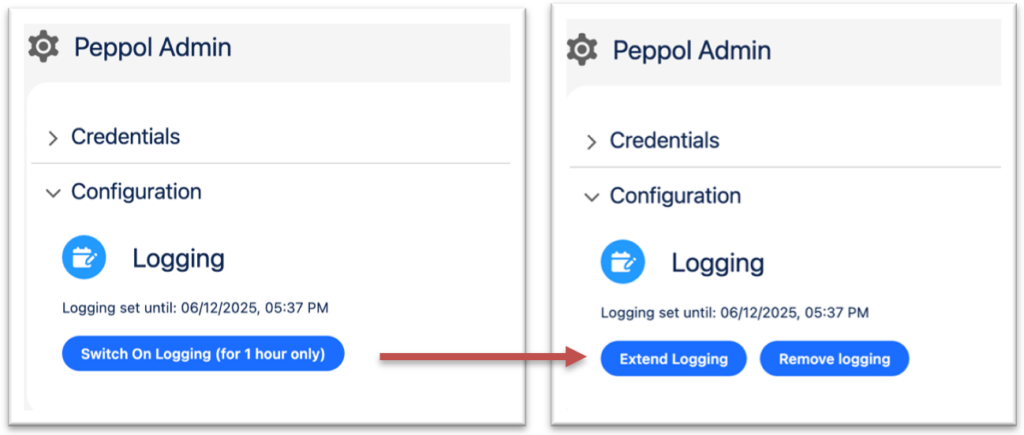Image resolution: width=1024 pixels, height=435 pixels.
Task: Click the Peppol Admin title in the left panel
Action: coord(153,47)
